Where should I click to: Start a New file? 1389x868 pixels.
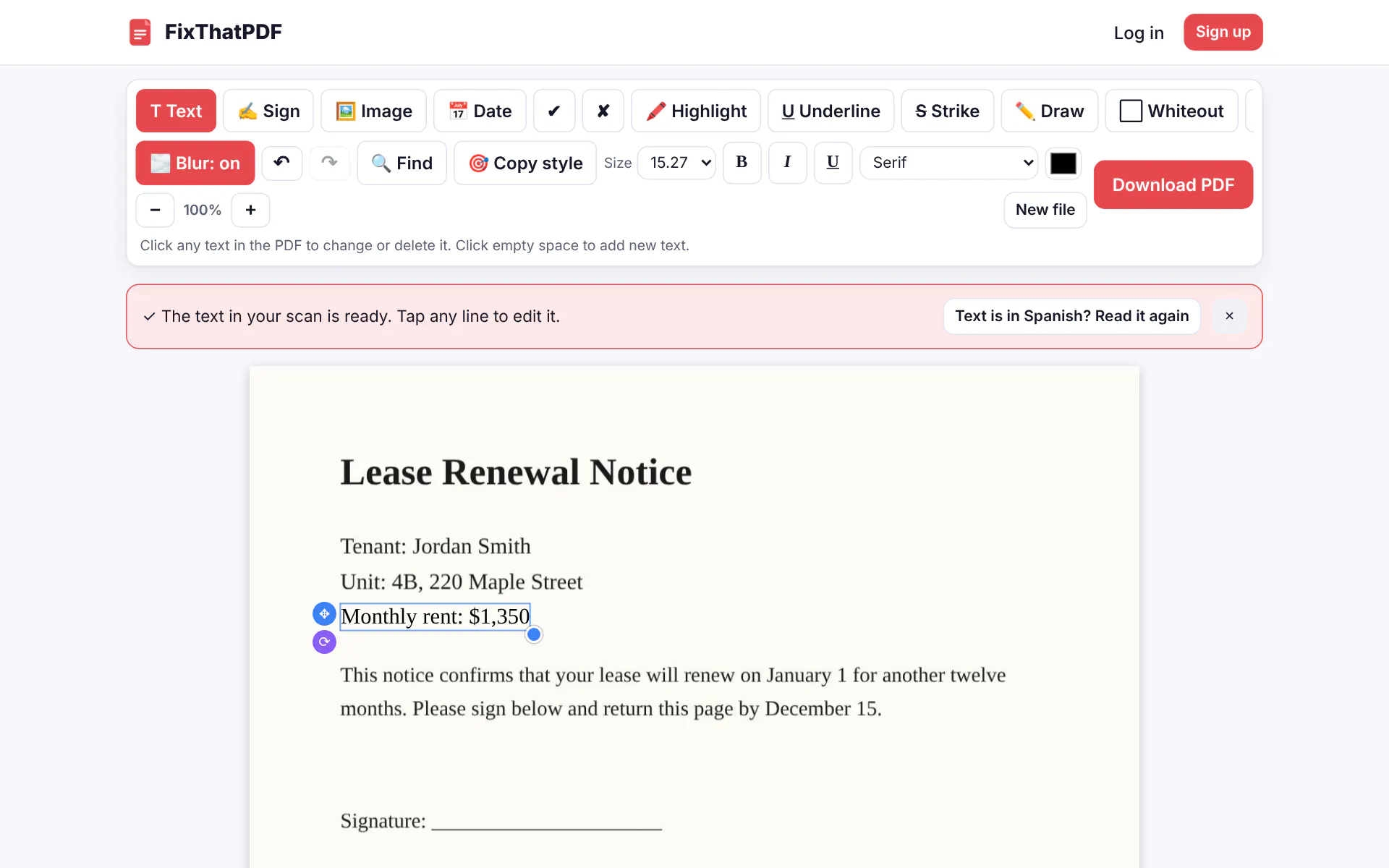(x=1045, y=210)
